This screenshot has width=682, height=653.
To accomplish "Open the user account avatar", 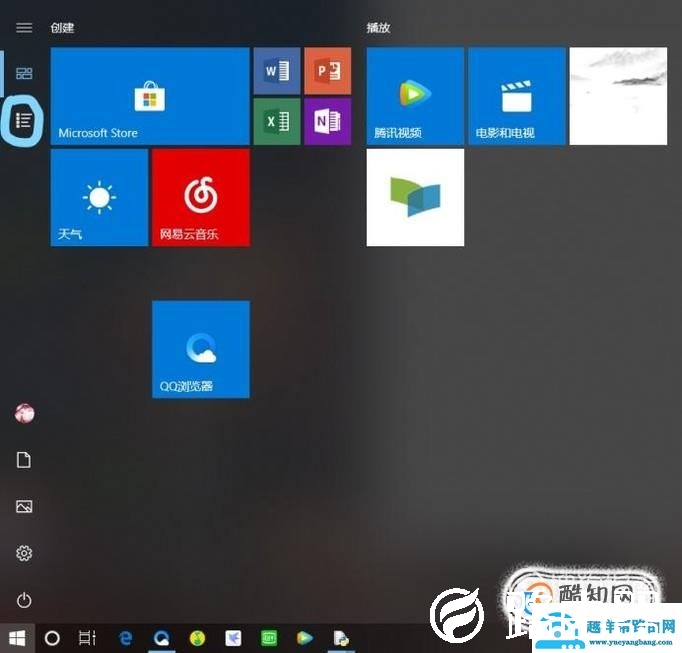I will point(25,413).
